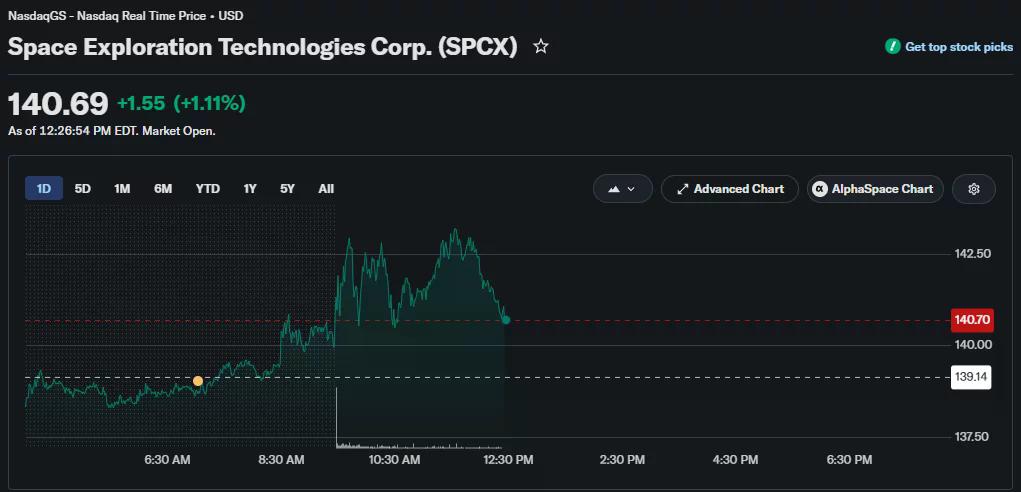Click the 10:30 AM time axis label

394,460
